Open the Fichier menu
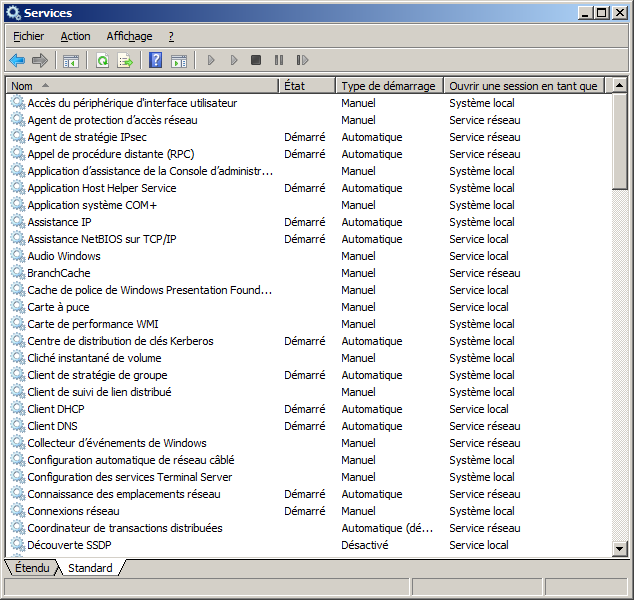634x600 pixels. (28, 36)
